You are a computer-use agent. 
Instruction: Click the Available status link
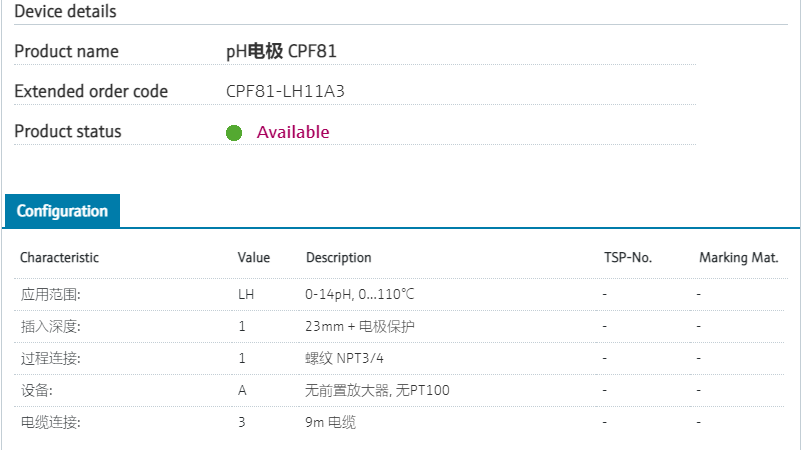[x=292, y=132]
